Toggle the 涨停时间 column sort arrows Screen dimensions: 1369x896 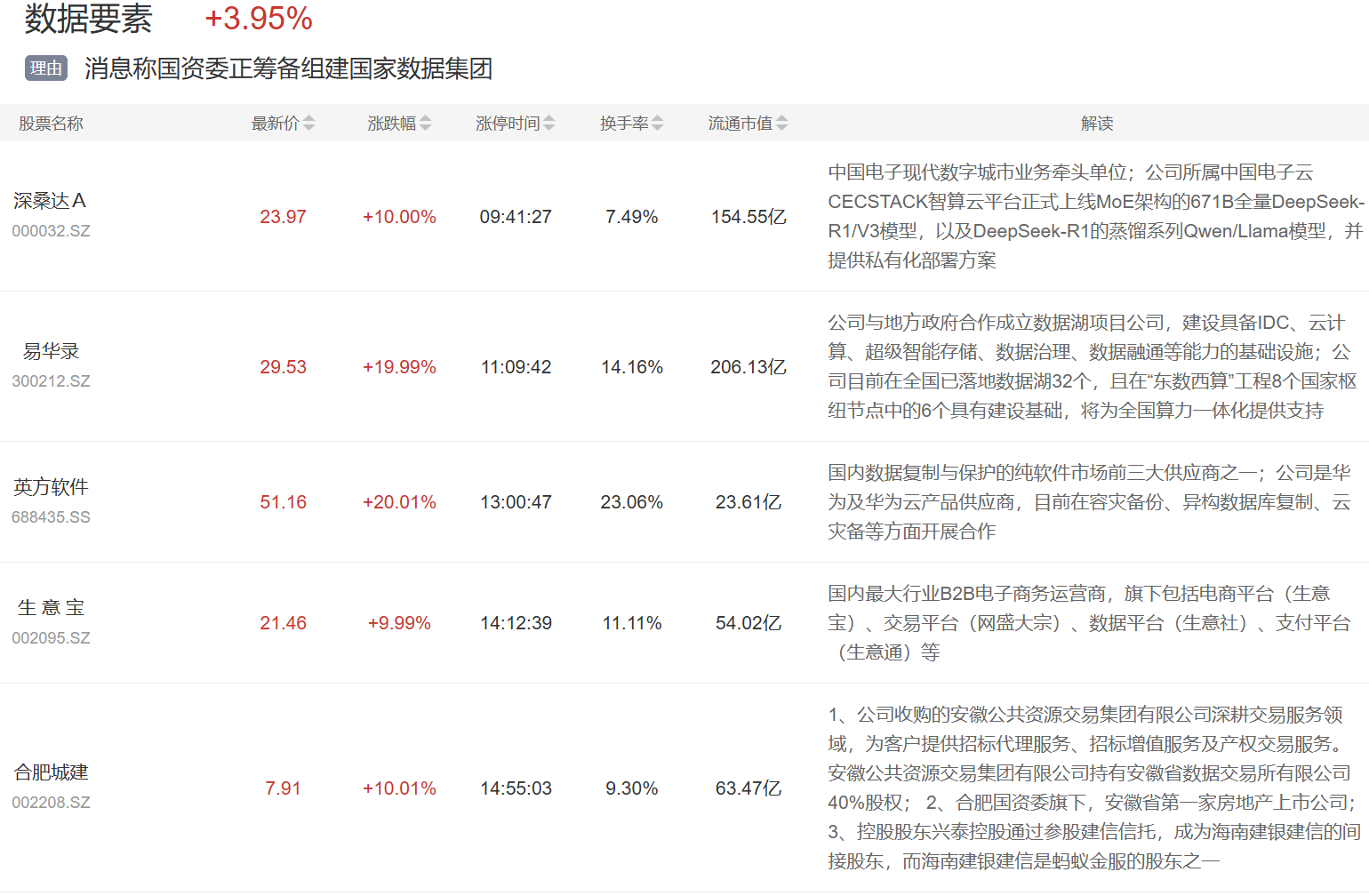[548, 124]
